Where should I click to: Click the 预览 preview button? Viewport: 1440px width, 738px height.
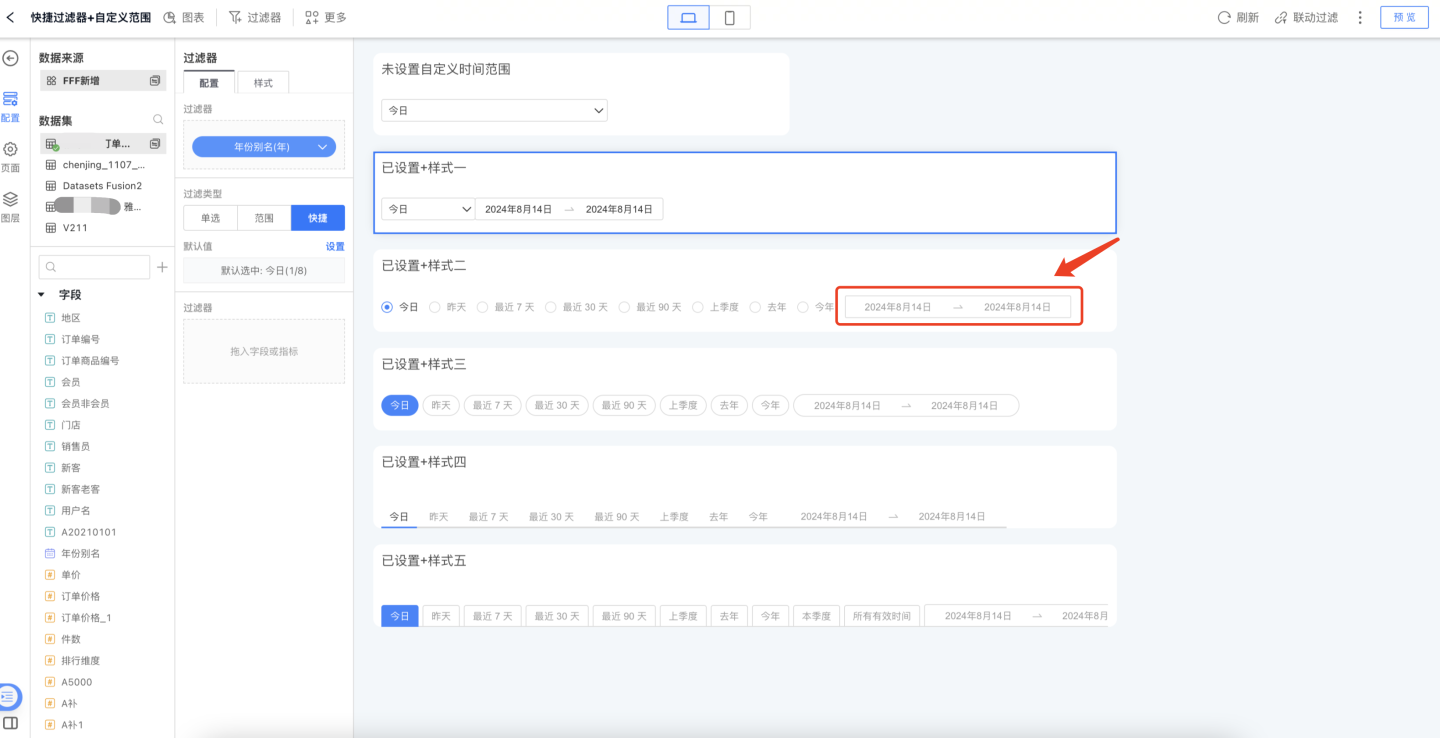1404,17
